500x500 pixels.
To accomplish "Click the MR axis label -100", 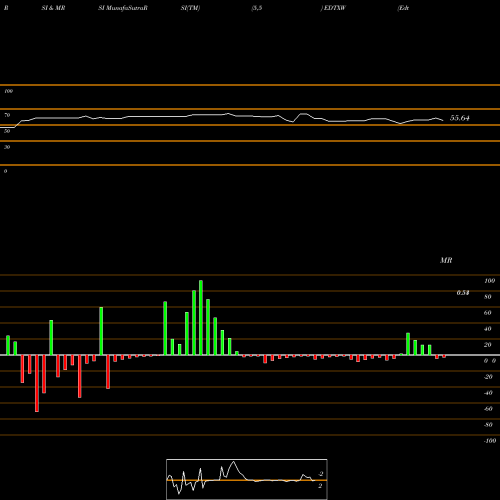I will (x=490, y=441).
